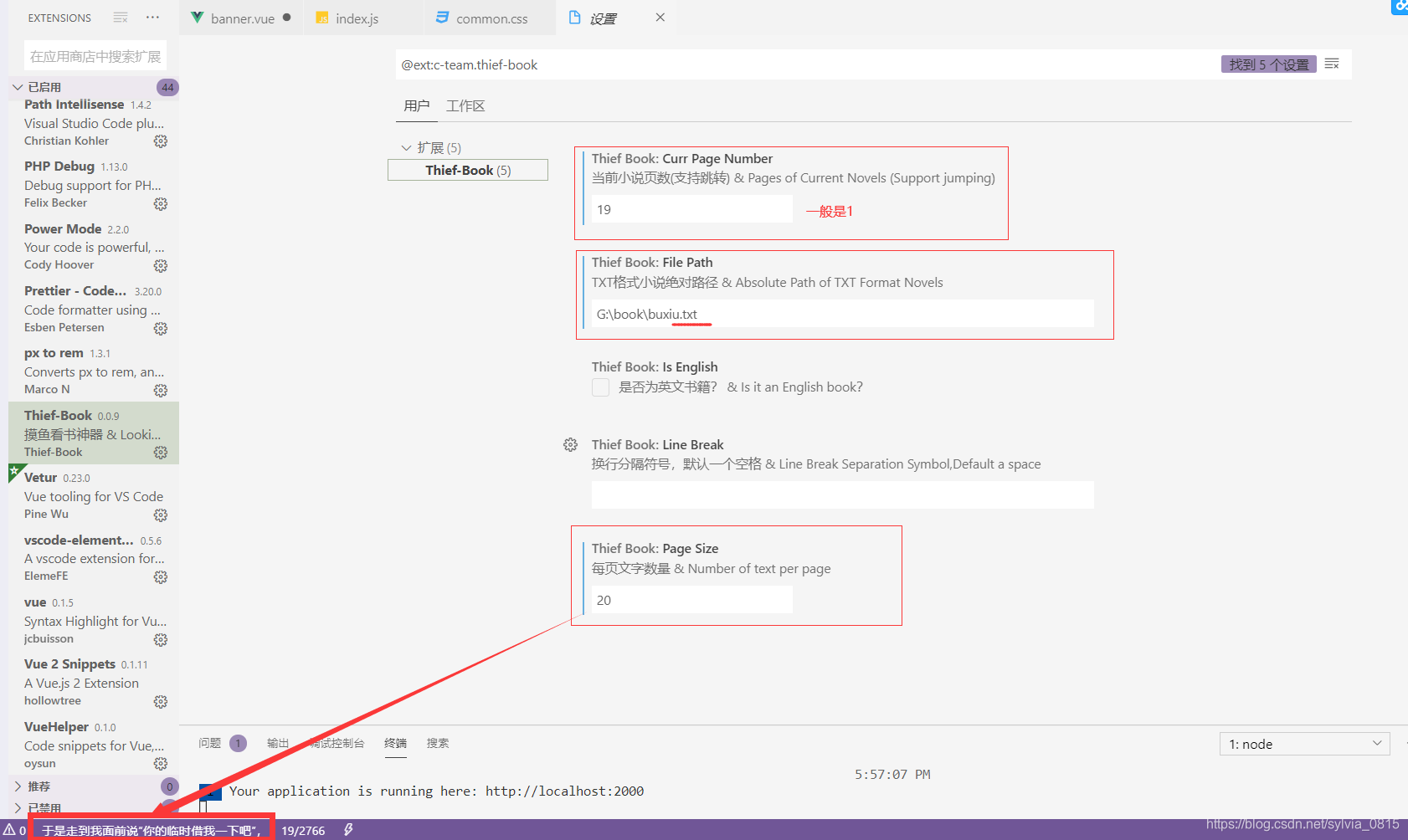
Task: Select Vetur extension in list
Action: pyautogui.click(x=94, y=495)
